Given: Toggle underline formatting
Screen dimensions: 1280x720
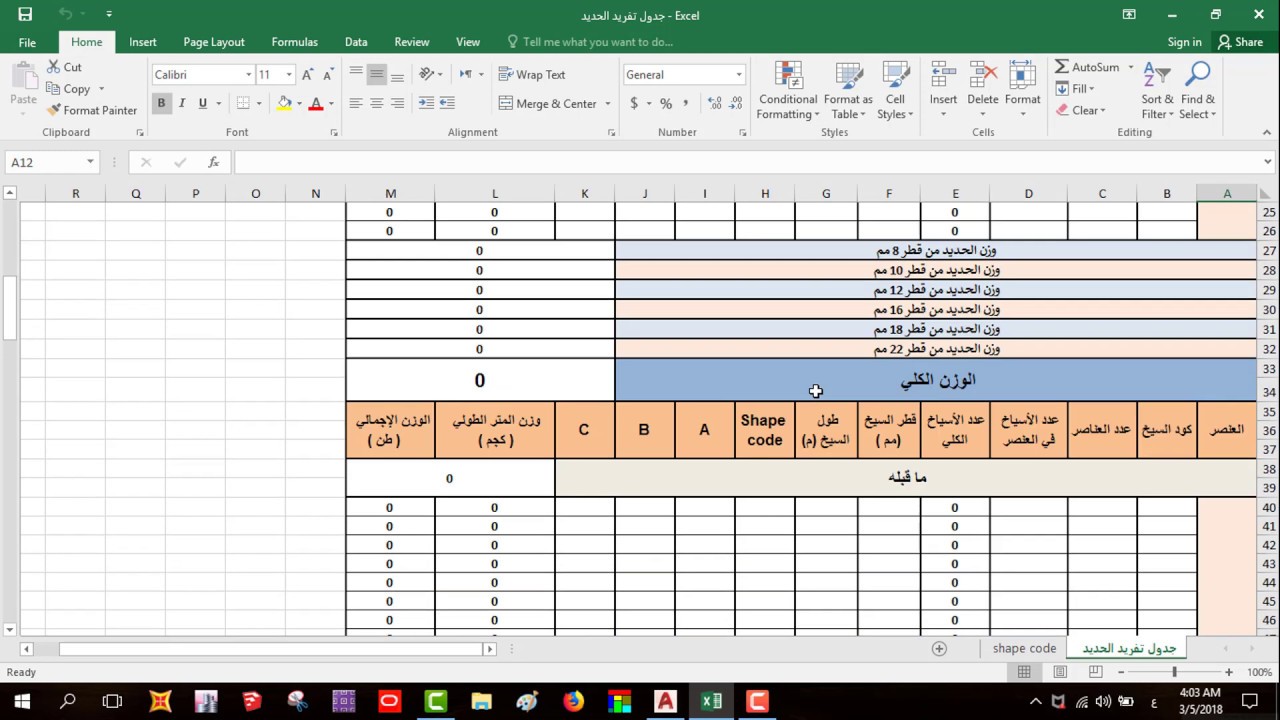Looking at the screenshot, I should 203,103.
